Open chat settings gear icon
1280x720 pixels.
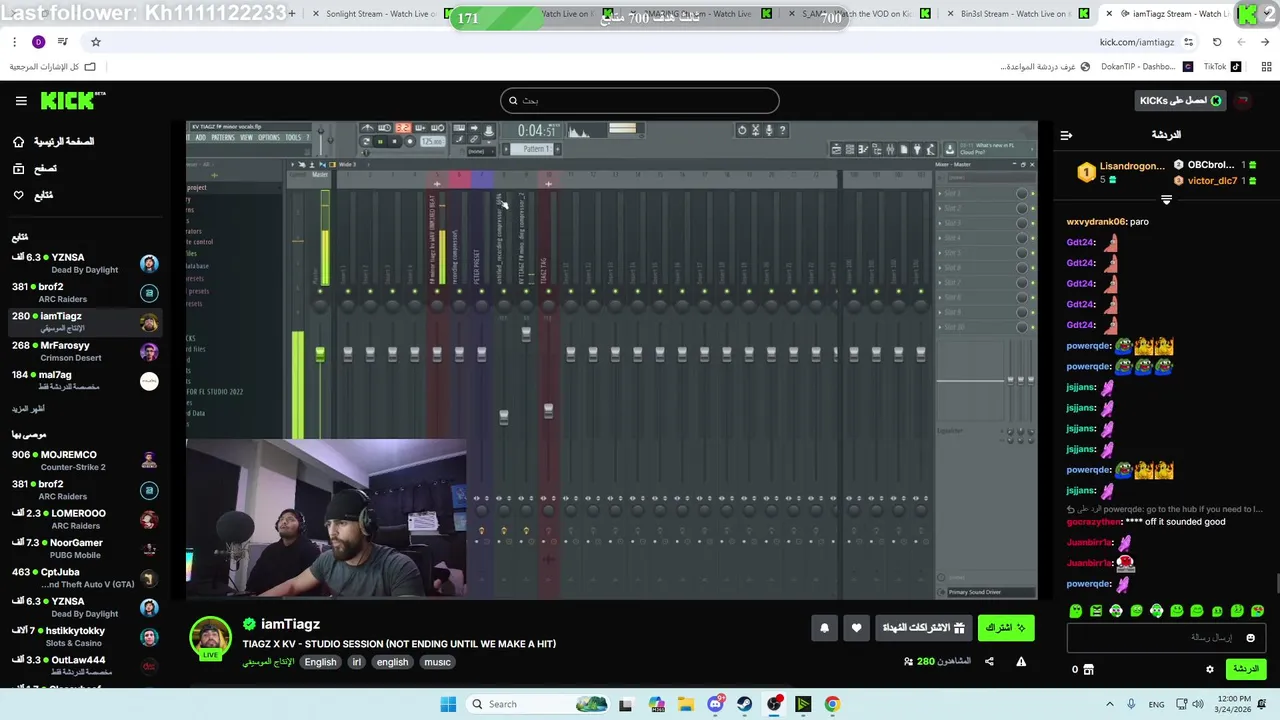coord(1209,670)
